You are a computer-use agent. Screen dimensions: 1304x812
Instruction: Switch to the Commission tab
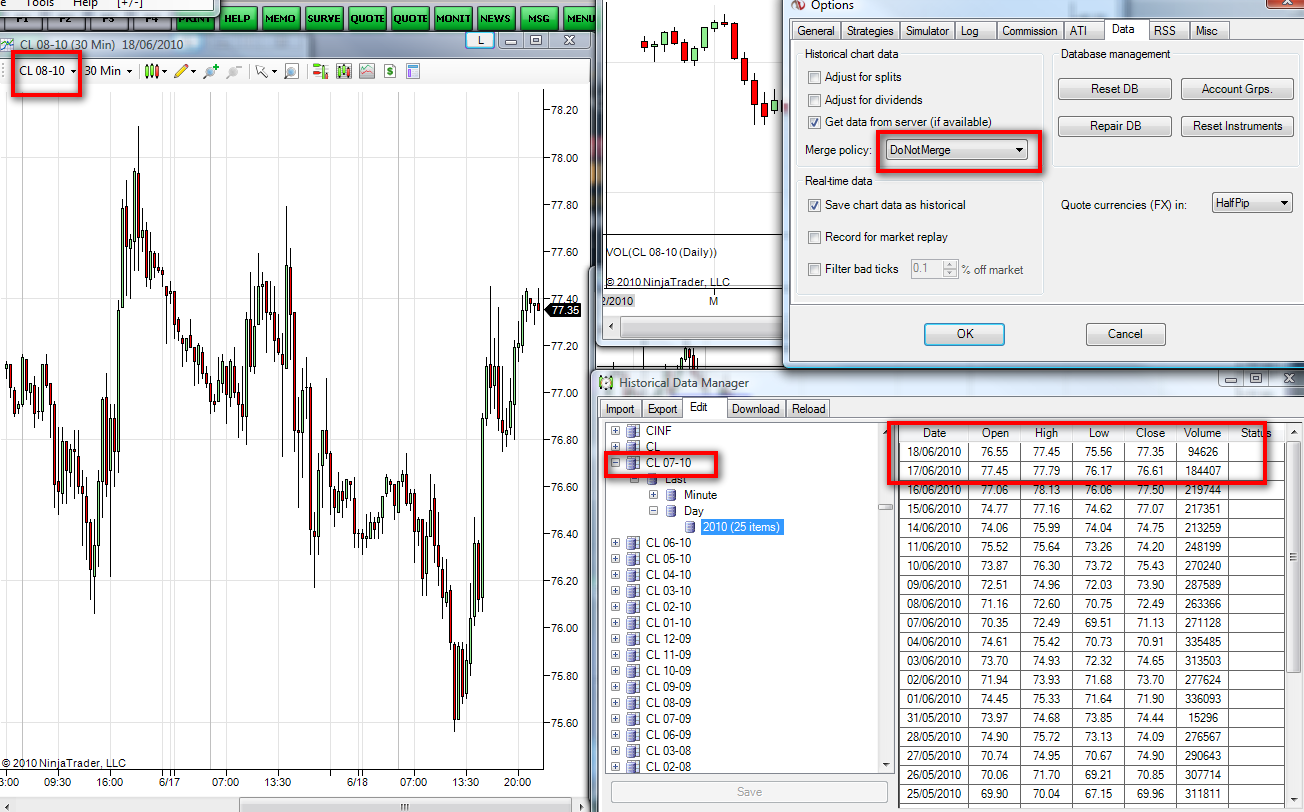(x=1029, y=31)
